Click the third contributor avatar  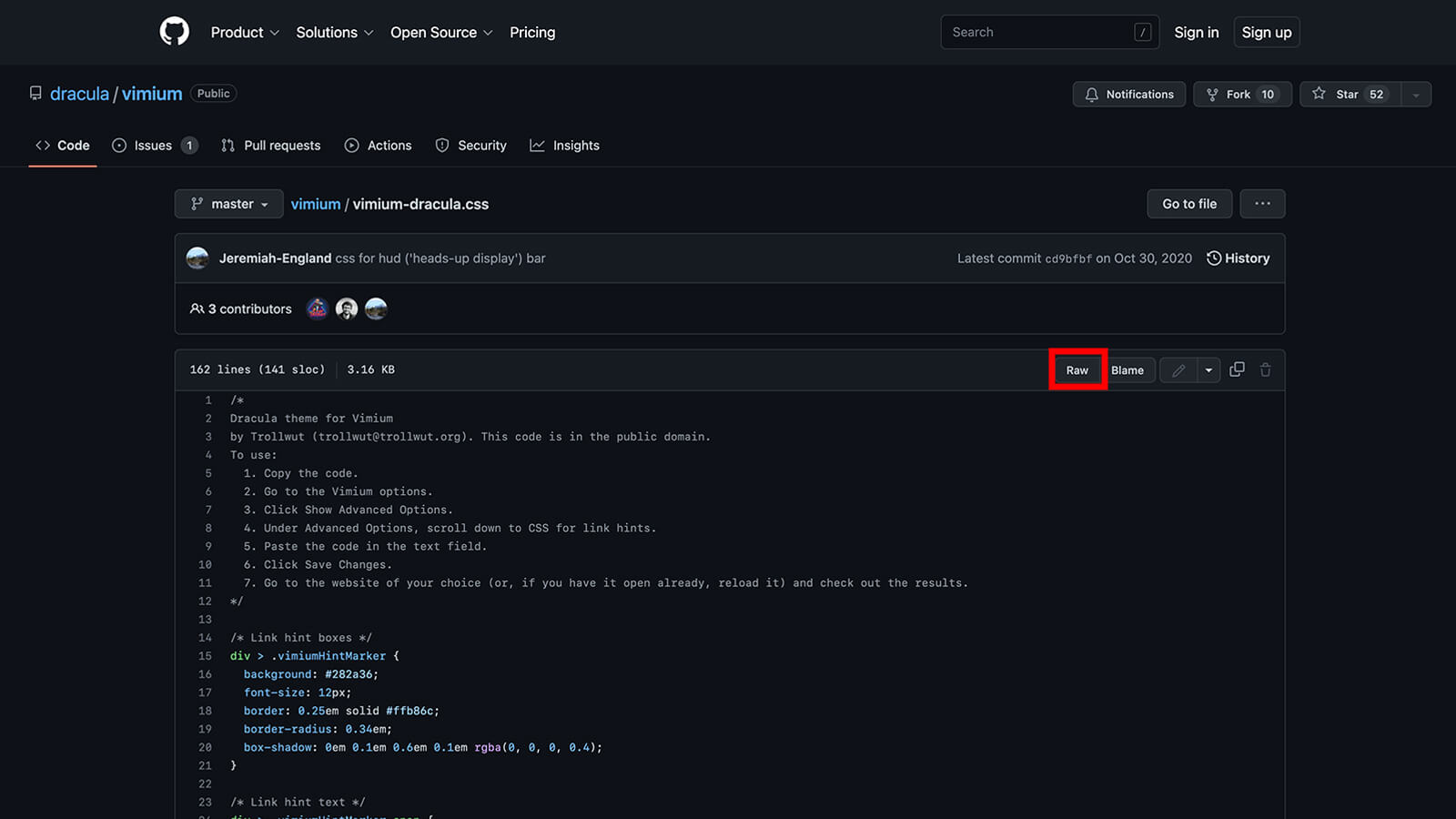coord(376,309)
